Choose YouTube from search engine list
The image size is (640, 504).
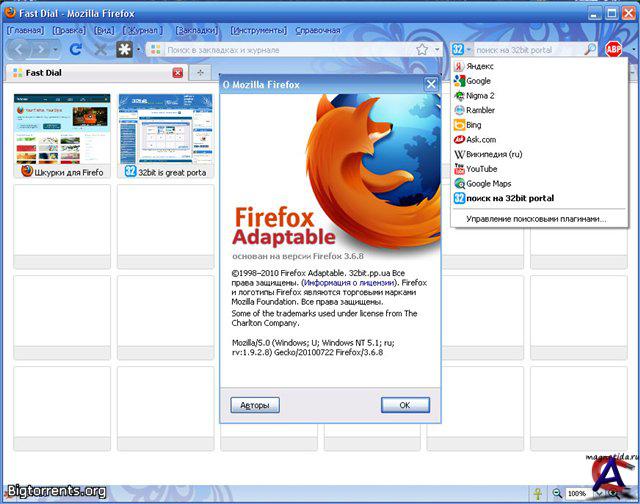click(x=482, y=169)
